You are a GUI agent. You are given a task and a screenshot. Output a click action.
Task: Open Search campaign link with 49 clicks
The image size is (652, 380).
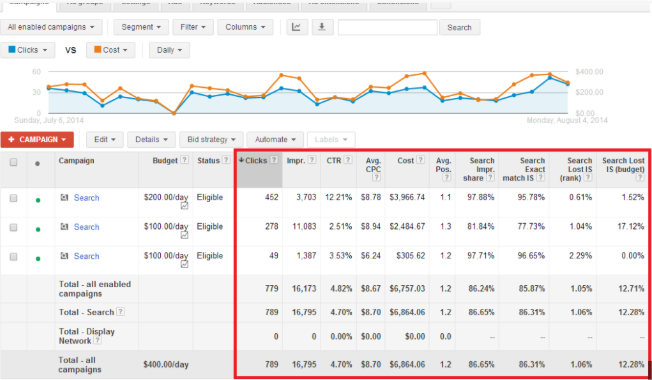click(x=86, y=256)
